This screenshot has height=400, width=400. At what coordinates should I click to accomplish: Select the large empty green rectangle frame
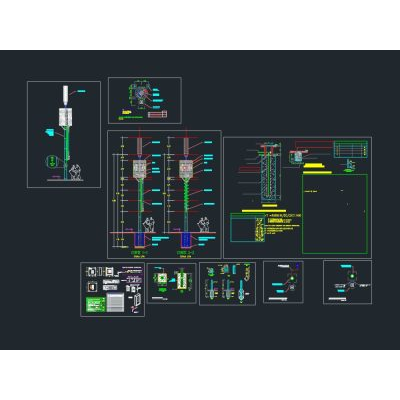pyautogui.click(x=335, y=214)
